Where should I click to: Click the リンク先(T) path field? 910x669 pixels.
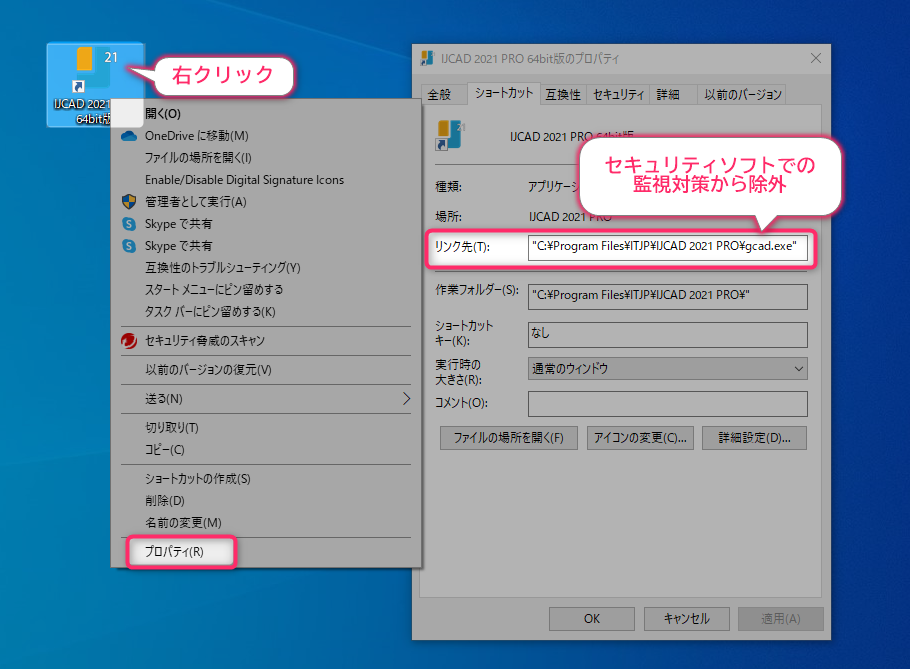667,248
